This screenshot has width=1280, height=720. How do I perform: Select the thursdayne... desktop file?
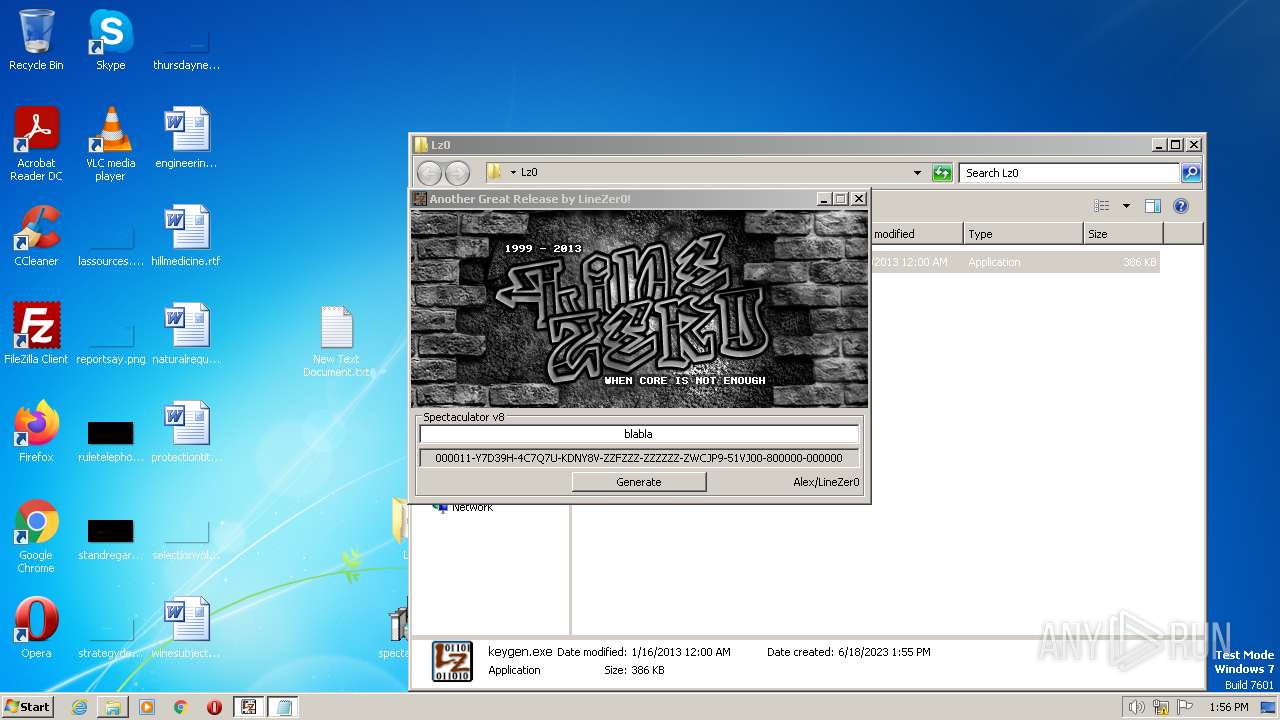coord(186,48)
